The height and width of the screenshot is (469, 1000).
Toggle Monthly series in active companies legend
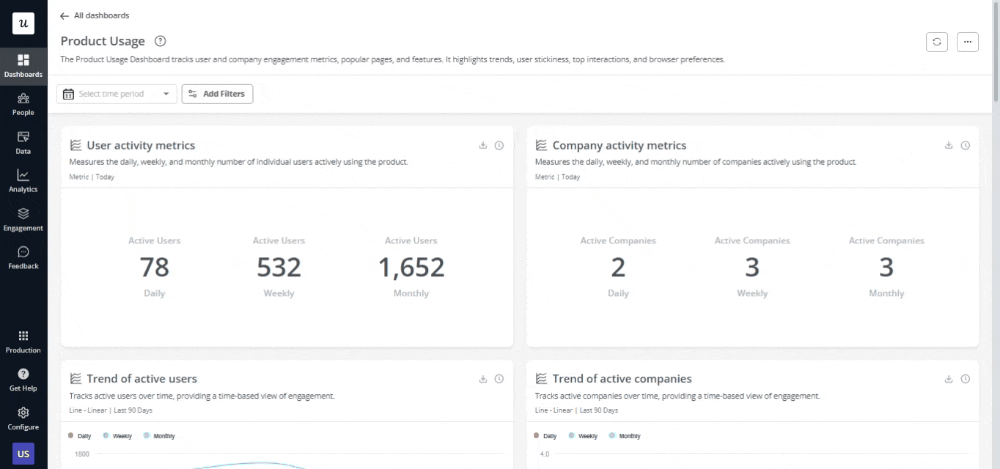624,436
